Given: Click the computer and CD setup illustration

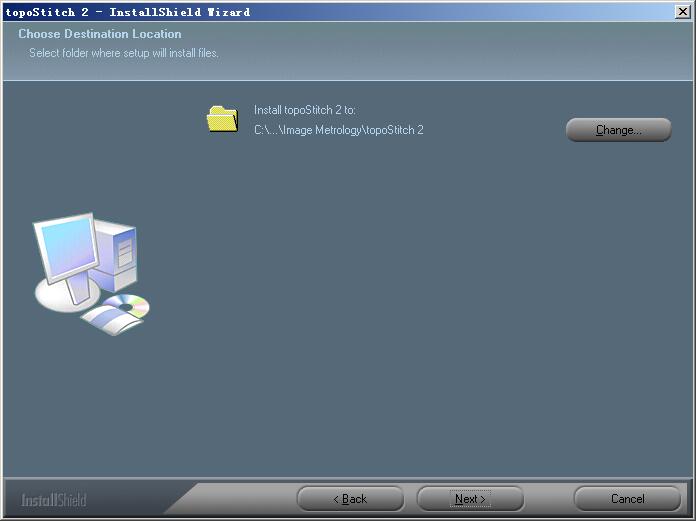Looking at the screenshot, I should click(92, 273).
